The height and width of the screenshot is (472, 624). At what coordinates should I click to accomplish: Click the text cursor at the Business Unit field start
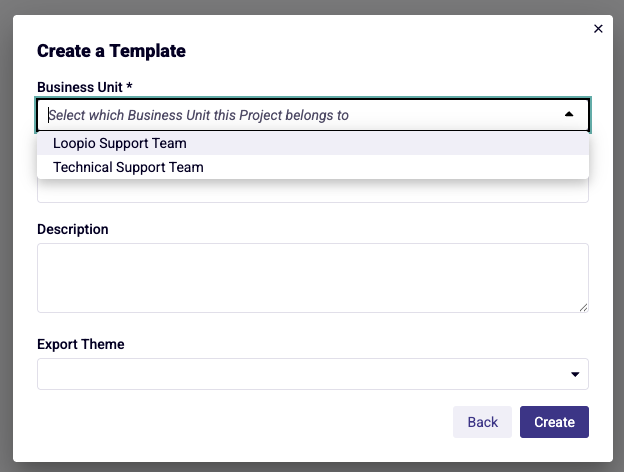(x=49, y=115)
